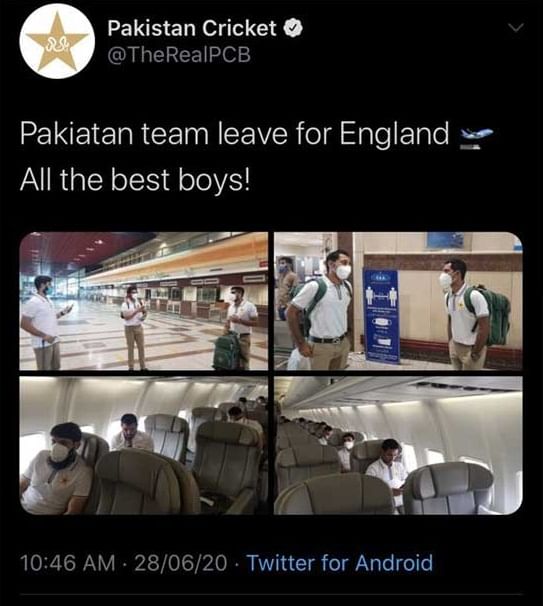Click the blue social distancing sign in photo
This screenshot has width=543, height=606.
381,316
